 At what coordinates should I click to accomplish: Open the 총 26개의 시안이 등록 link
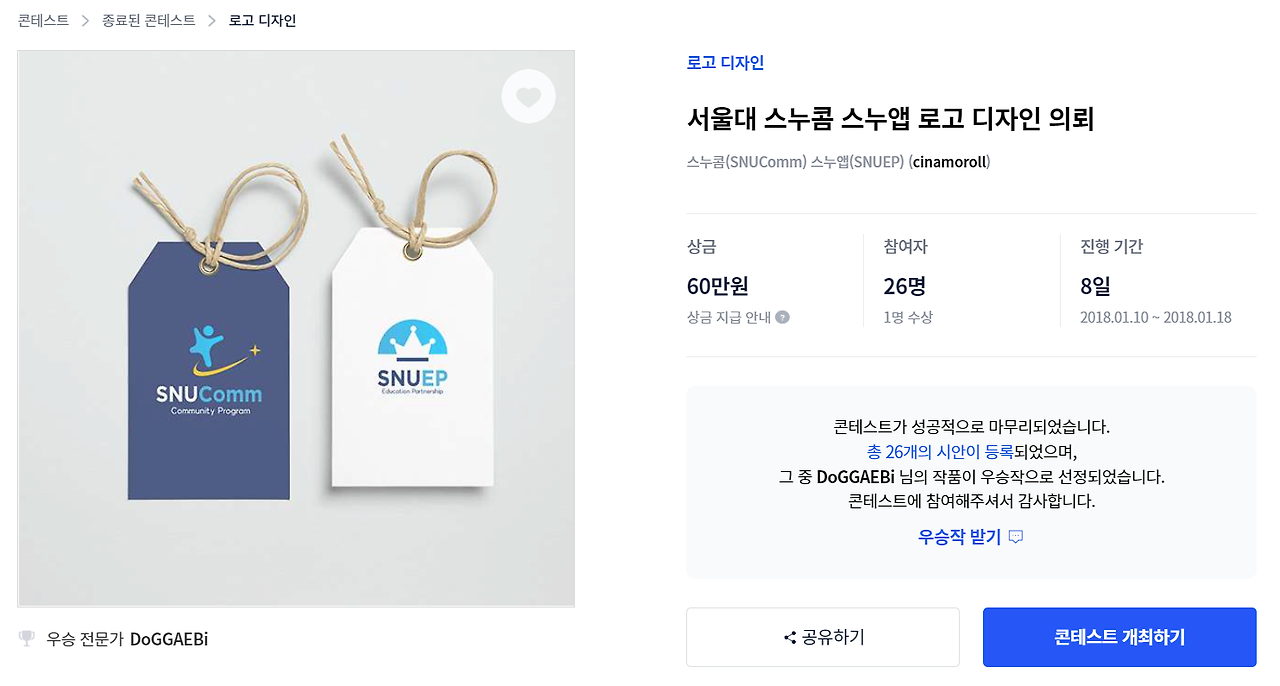[940, 452]
